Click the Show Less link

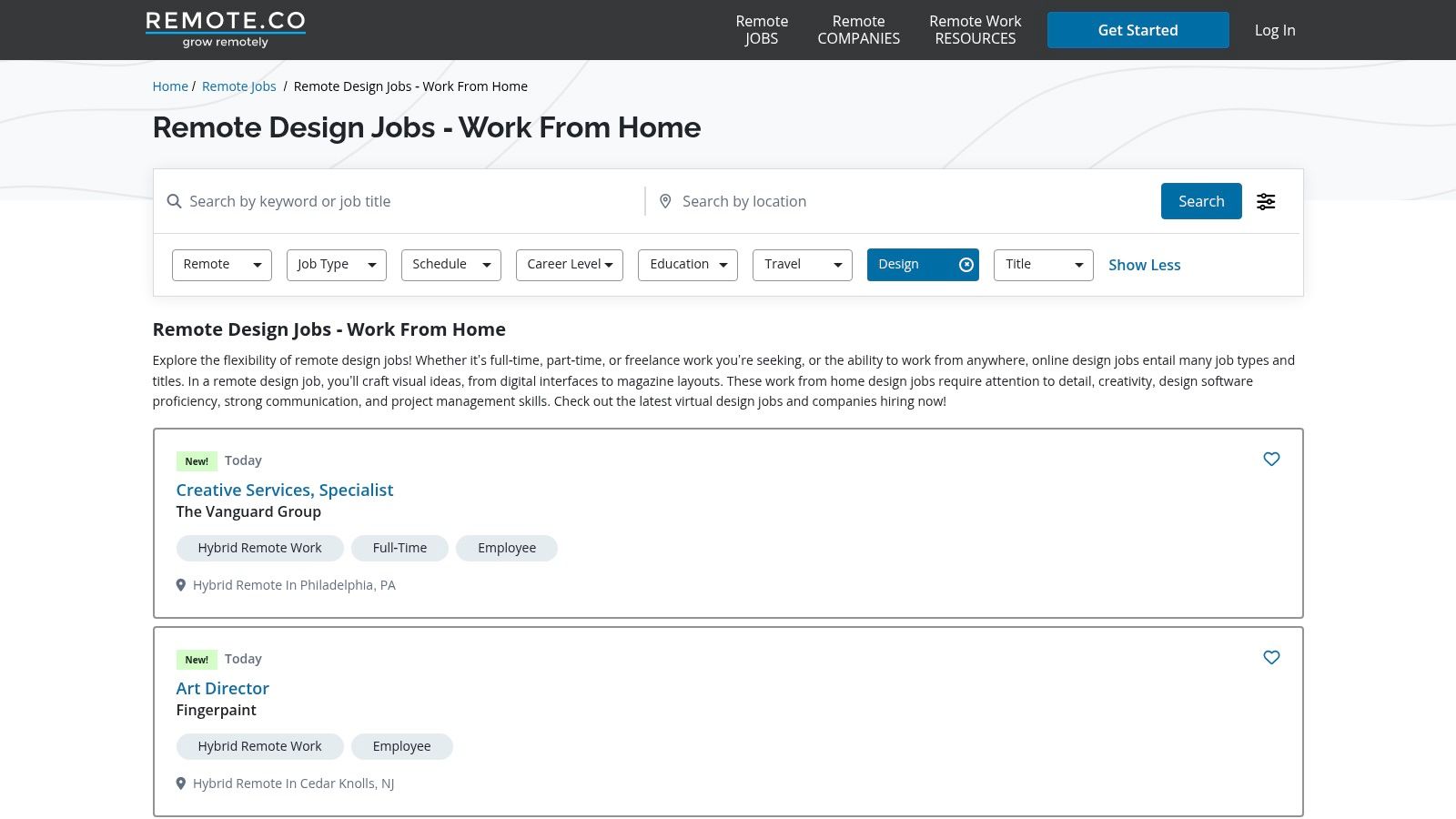click(x=1144, y=265)
